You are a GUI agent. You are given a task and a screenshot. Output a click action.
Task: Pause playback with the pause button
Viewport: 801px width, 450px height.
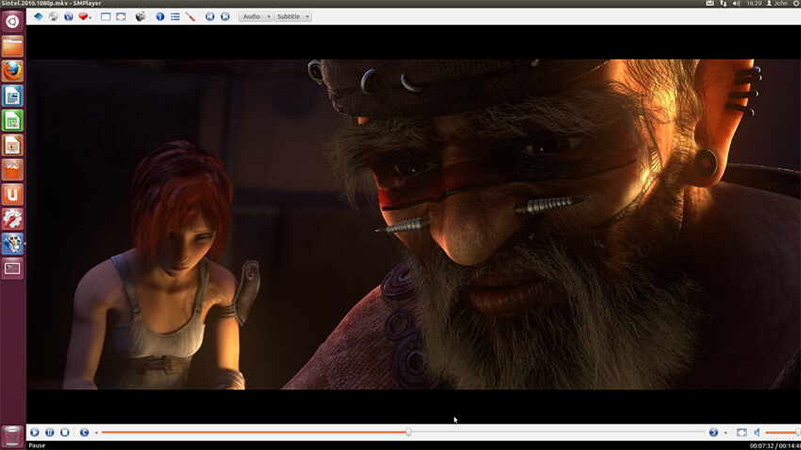click(x=50, y=433)
